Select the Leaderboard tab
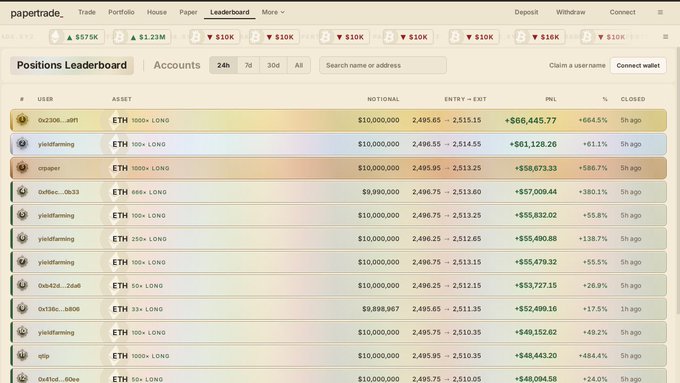 click(x=229, y=12)
